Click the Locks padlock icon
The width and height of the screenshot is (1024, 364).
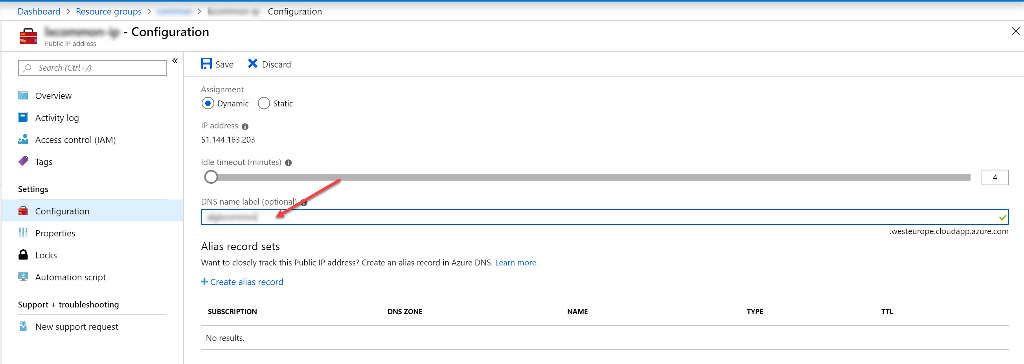24,255
